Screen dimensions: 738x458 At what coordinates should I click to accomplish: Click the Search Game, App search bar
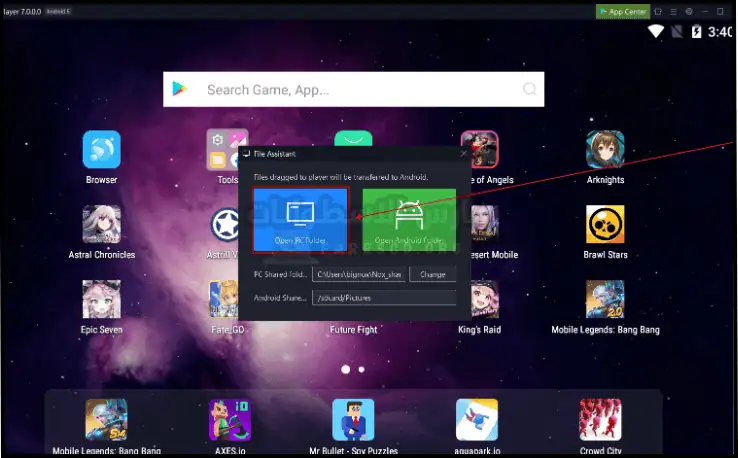click(x=353, y=90)
